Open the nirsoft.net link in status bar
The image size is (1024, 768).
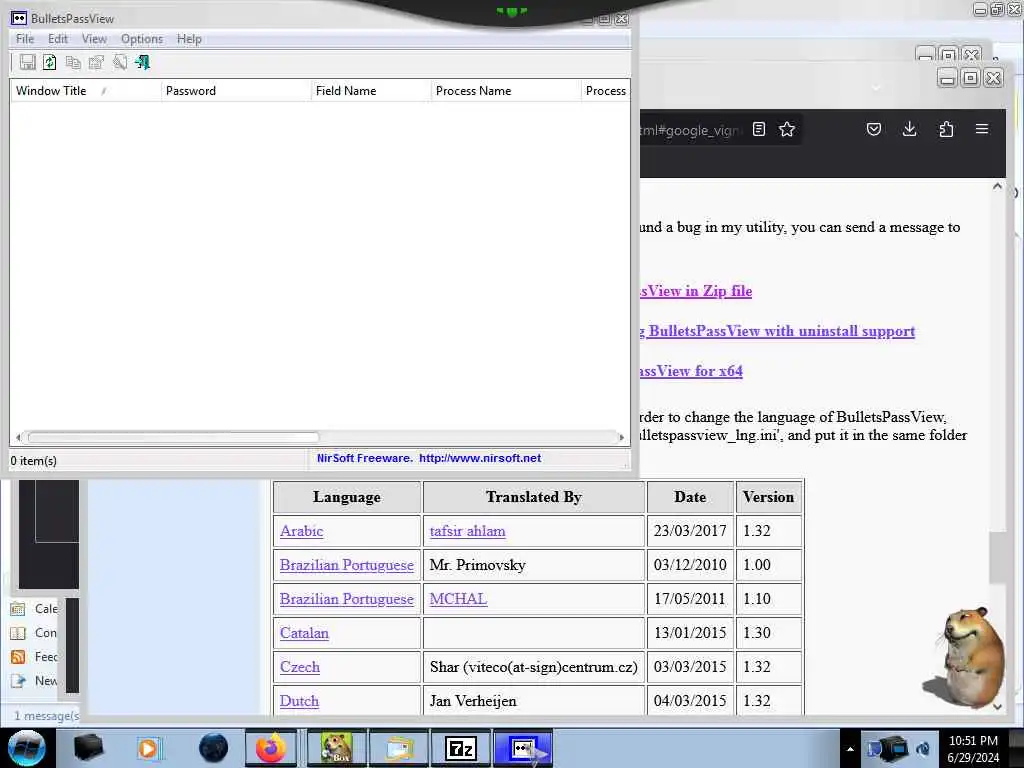(480, 458)
